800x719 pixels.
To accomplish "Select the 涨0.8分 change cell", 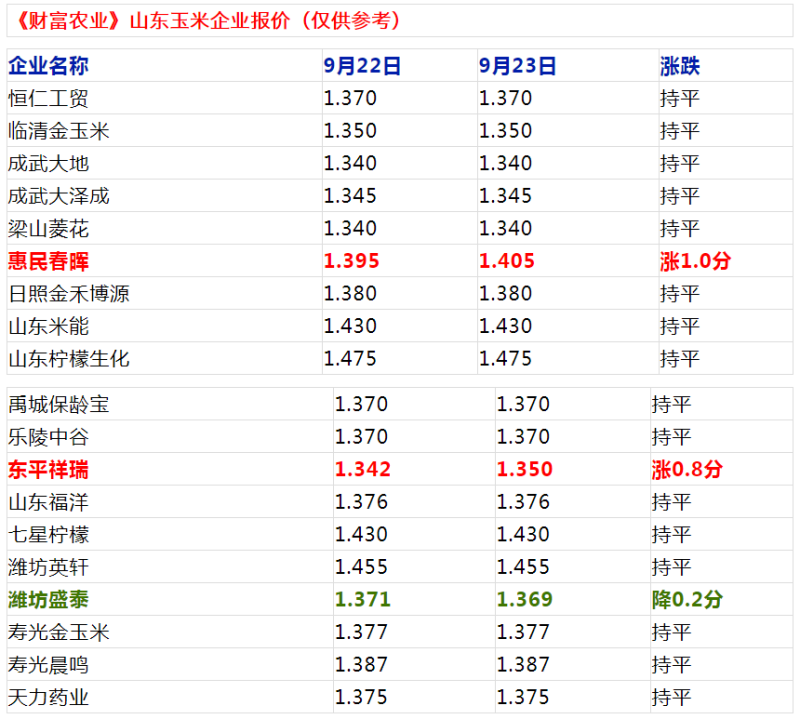I will (x=686, y=470).
